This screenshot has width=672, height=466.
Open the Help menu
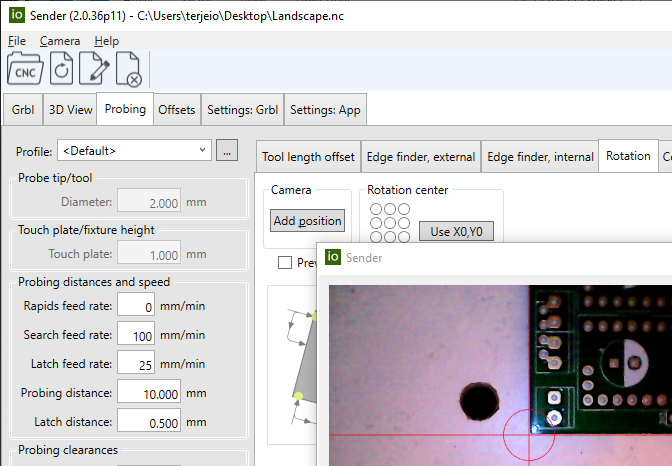(x=106, y=41)
